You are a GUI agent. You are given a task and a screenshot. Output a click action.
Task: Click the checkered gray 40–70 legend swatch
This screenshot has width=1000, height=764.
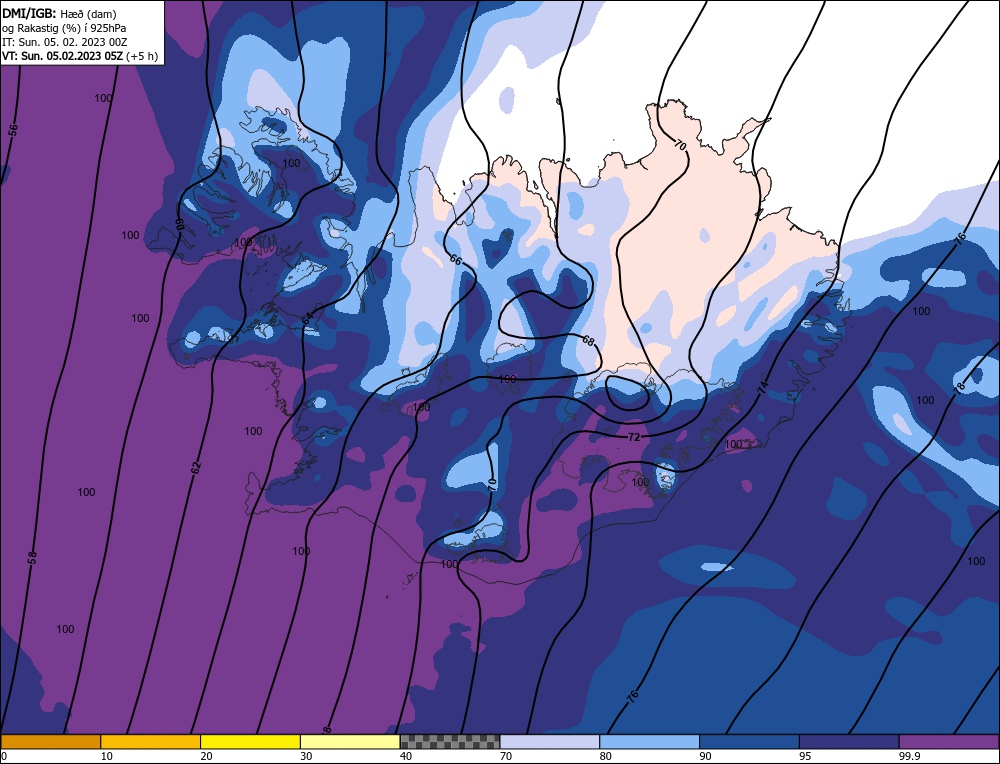coord(450,741)
